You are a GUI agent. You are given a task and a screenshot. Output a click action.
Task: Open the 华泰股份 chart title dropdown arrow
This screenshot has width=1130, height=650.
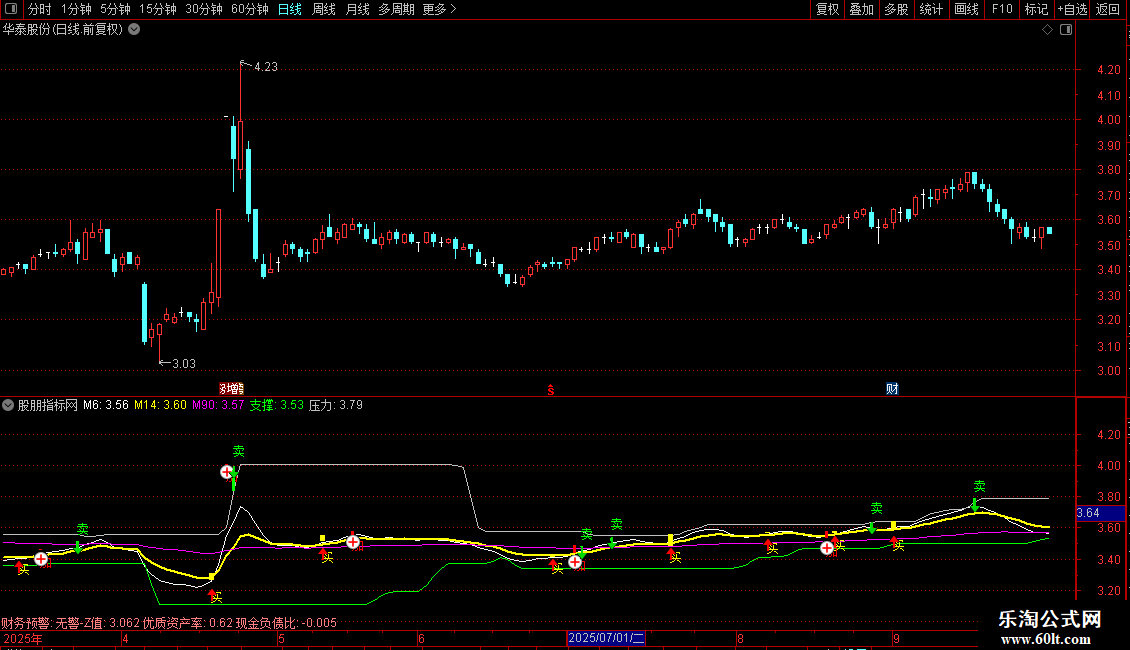click(x=134, y=30)
